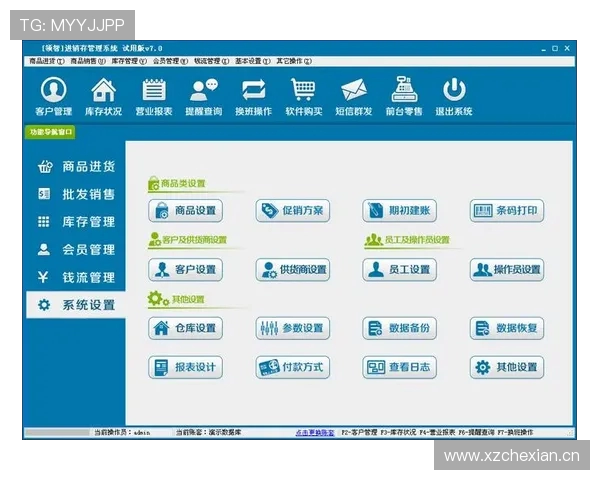Open 参数设置 button
This screenshot has height=480, width=600.
pos(293,328)
